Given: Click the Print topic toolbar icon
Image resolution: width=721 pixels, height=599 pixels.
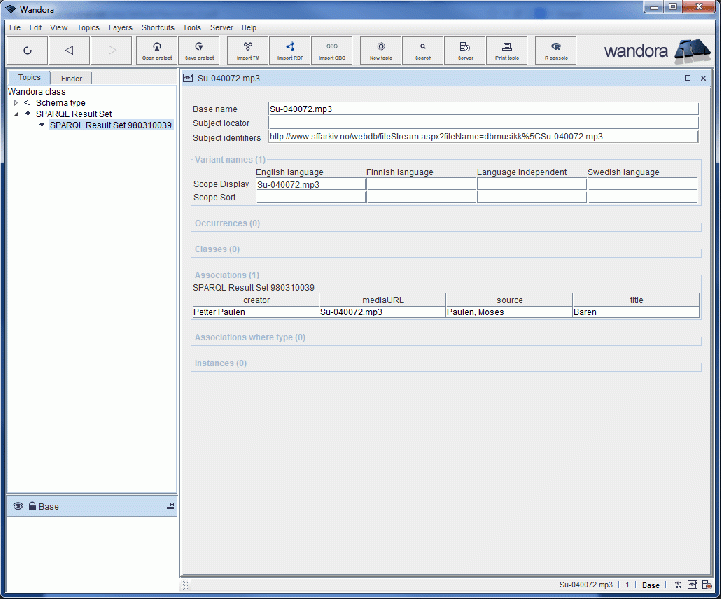Looking at the screenshot, I should [507, 50].
